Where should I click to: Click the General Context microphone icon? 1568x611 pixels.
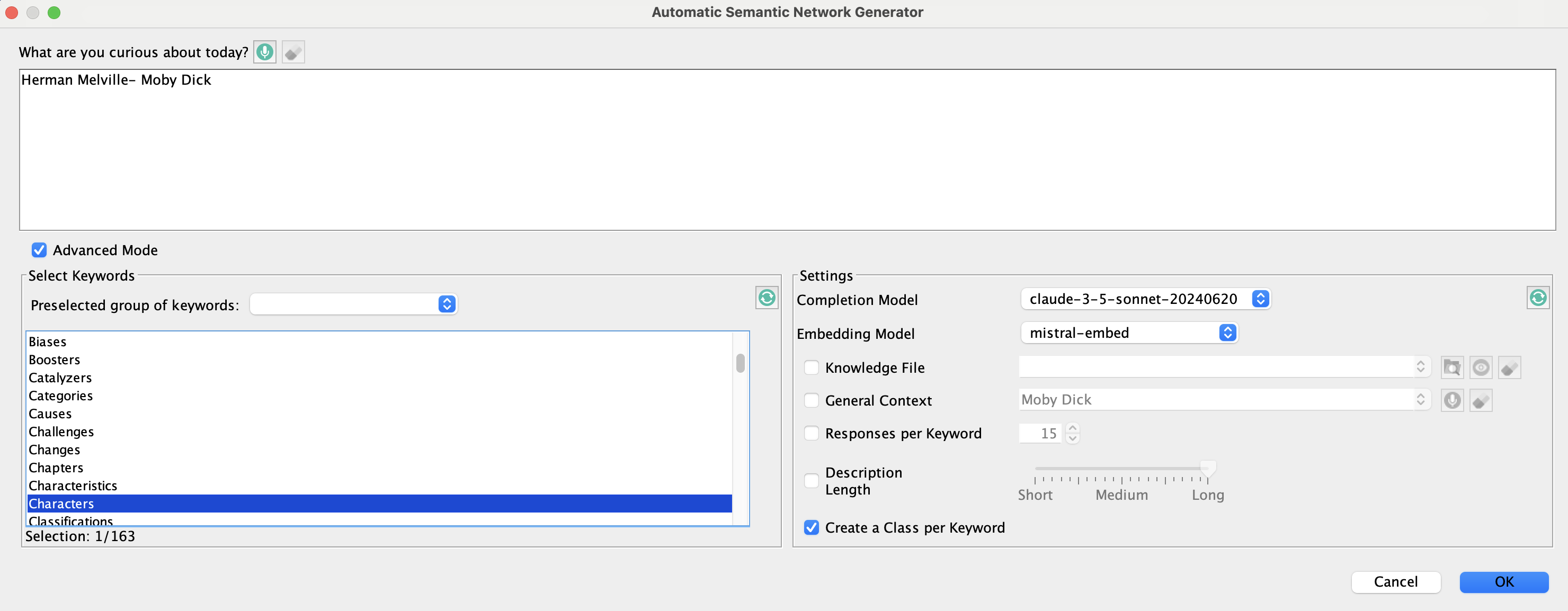1452,400
